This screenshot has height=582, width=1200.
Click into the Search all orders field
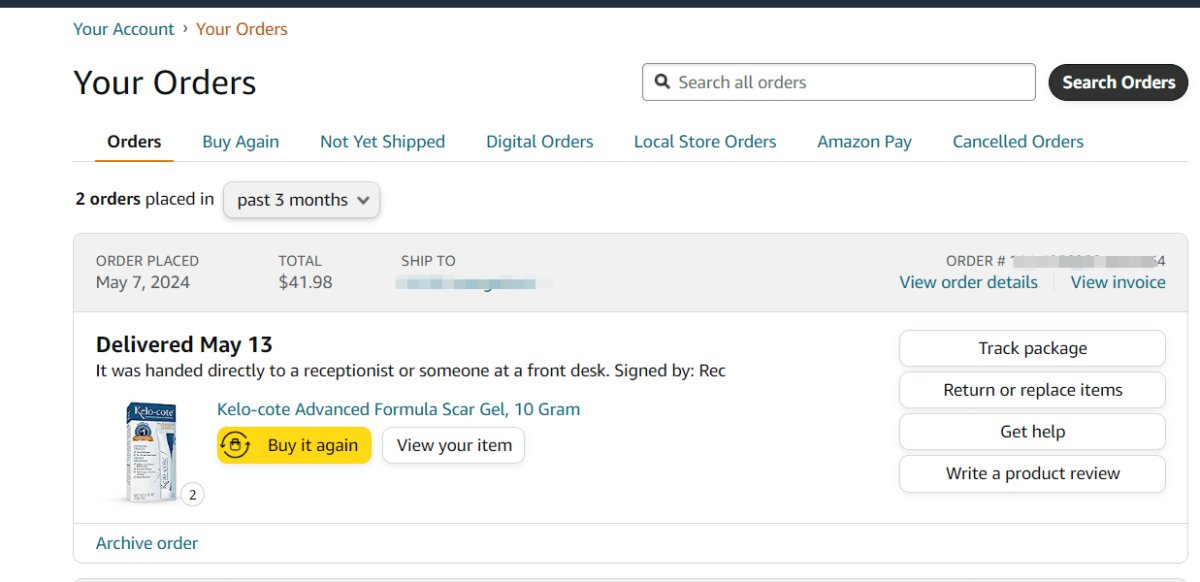[850, 82]
